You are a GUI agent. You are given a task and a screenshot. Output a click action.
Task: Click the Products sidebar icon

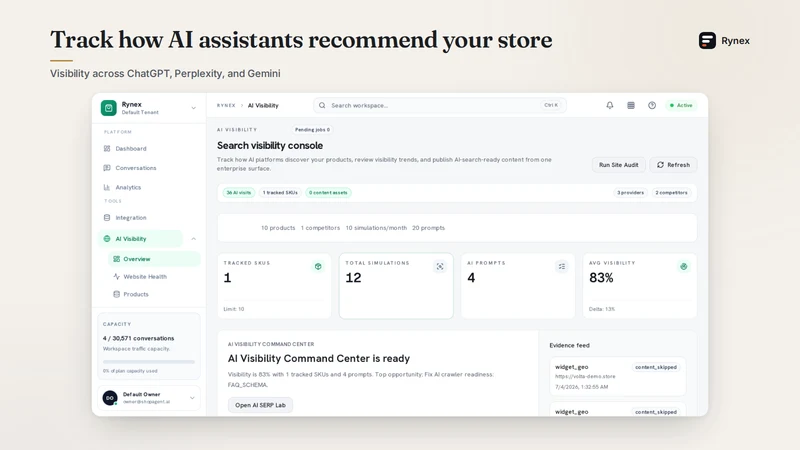[116, 294]
